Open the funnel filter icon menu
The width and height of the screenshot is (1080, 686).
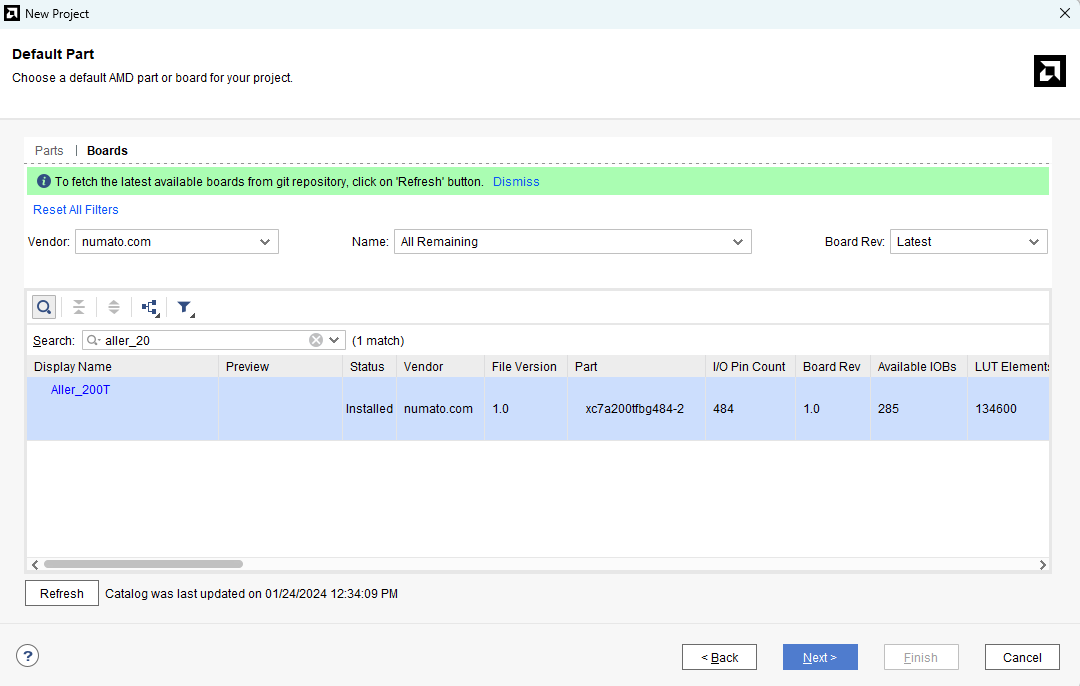coord(185,307)
